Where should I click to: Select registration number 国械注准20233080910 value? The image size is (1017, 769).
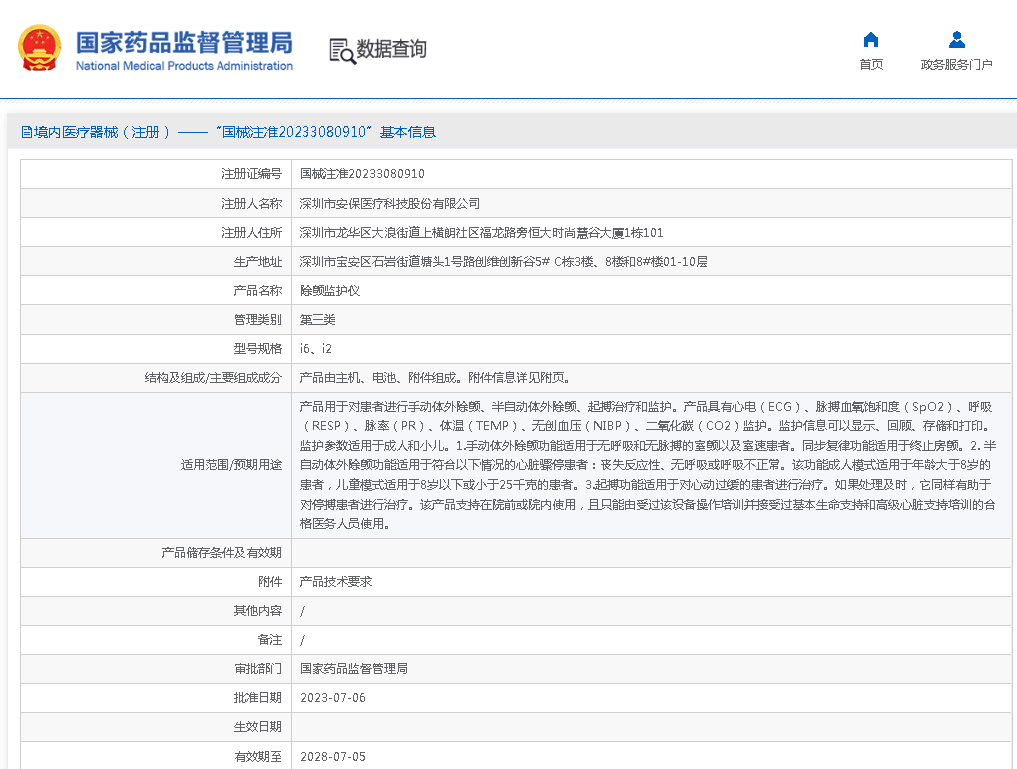point(362,174)
